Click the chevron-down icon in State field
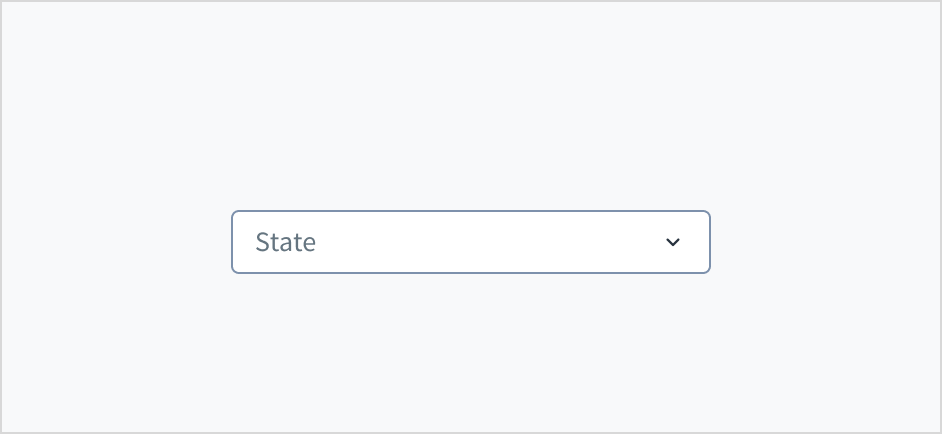This screenshot has width=942, height=434. tap(673, 242)
